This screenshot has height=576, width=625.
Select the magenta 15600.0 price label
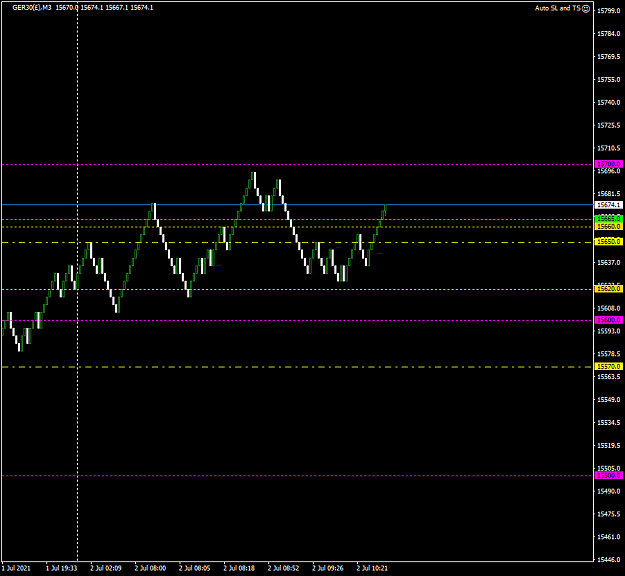[x=609, y=320]
